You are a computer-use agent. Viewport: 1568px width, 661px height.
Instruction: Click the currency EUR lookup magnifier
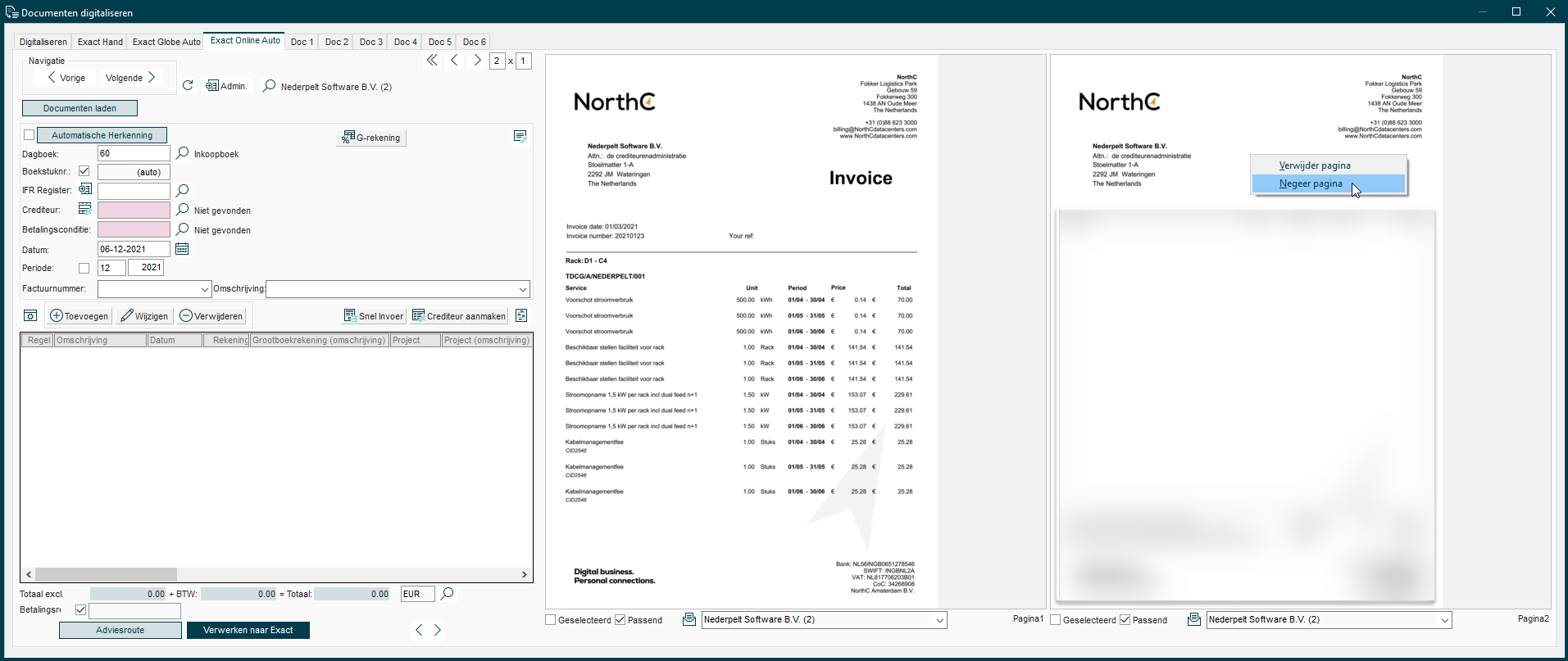coord(447,594)
